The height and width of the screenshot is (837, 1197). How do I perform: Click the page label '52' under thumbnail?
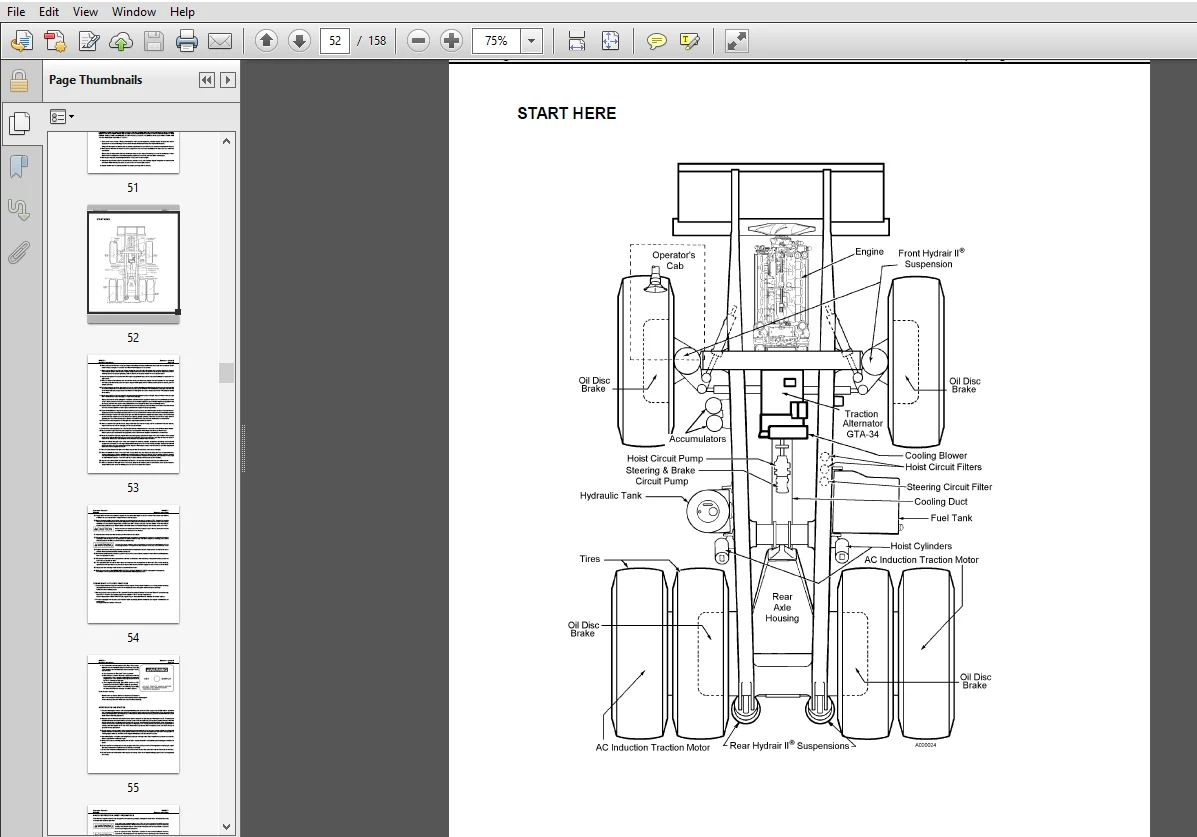(133, 338)
